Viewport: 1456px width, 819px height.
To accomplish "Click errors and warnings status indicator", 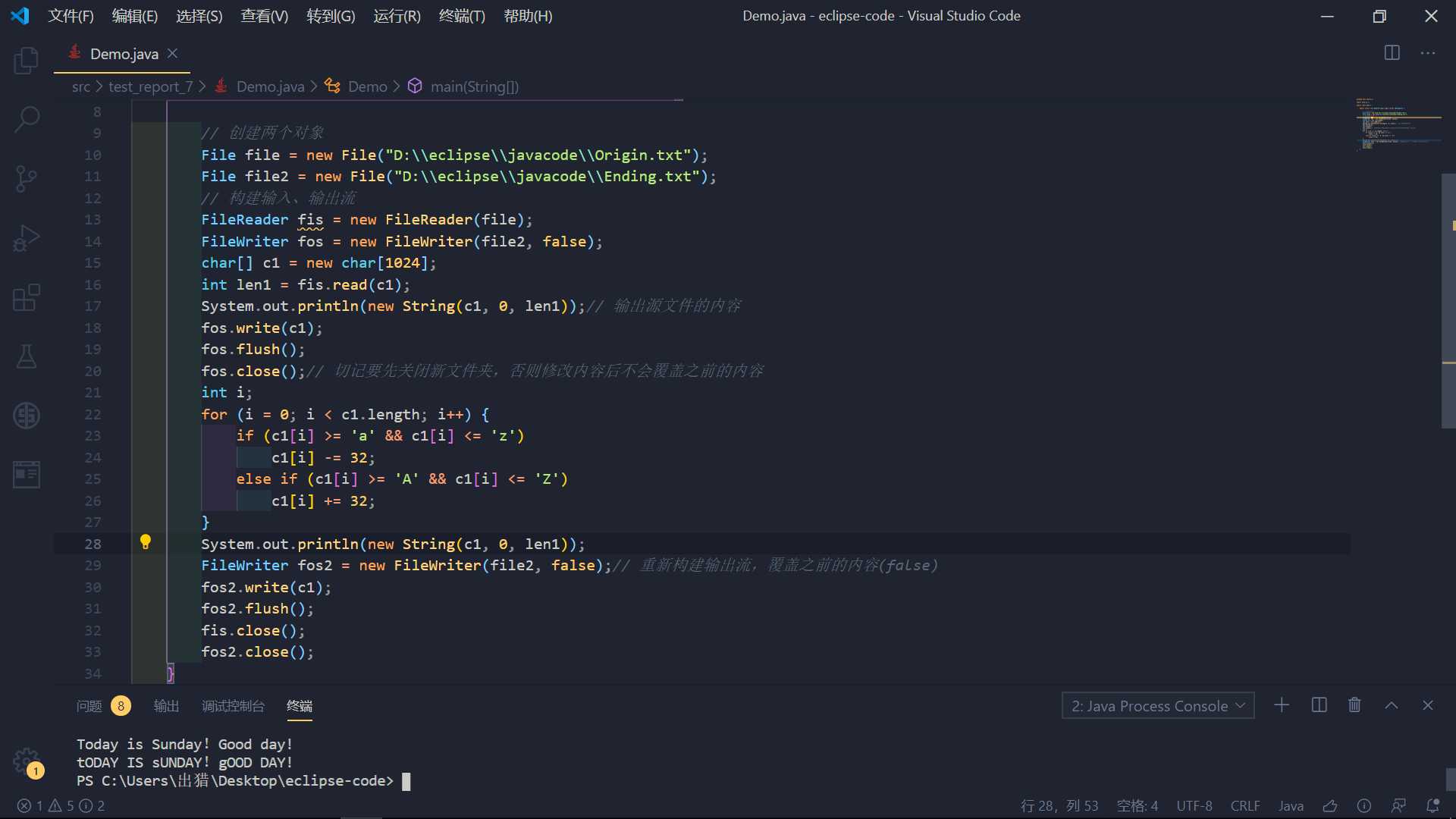I will coord(61,805).
